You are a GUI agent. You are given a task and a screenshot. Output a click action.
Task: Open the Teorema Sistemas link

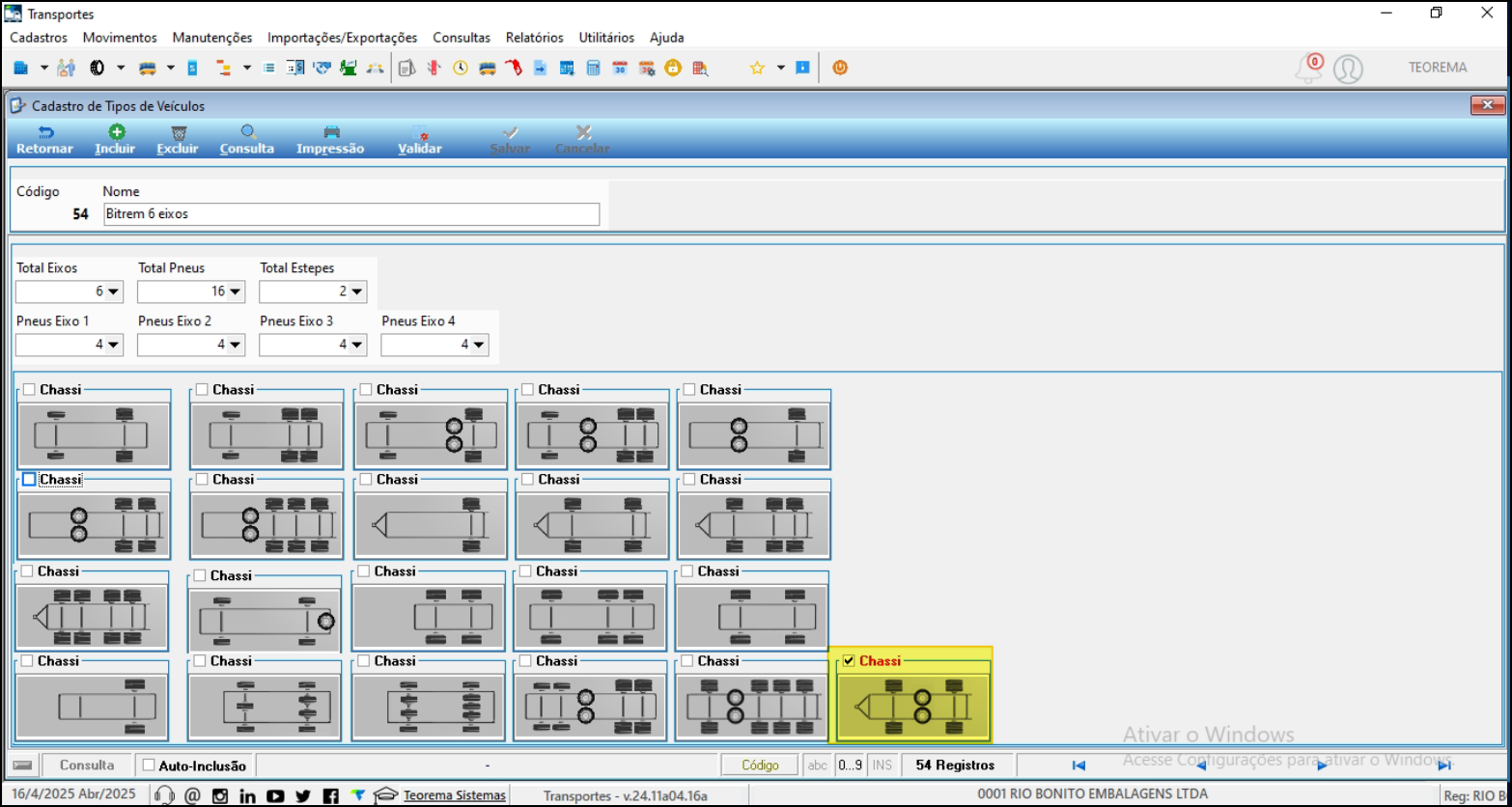point(455,795)
